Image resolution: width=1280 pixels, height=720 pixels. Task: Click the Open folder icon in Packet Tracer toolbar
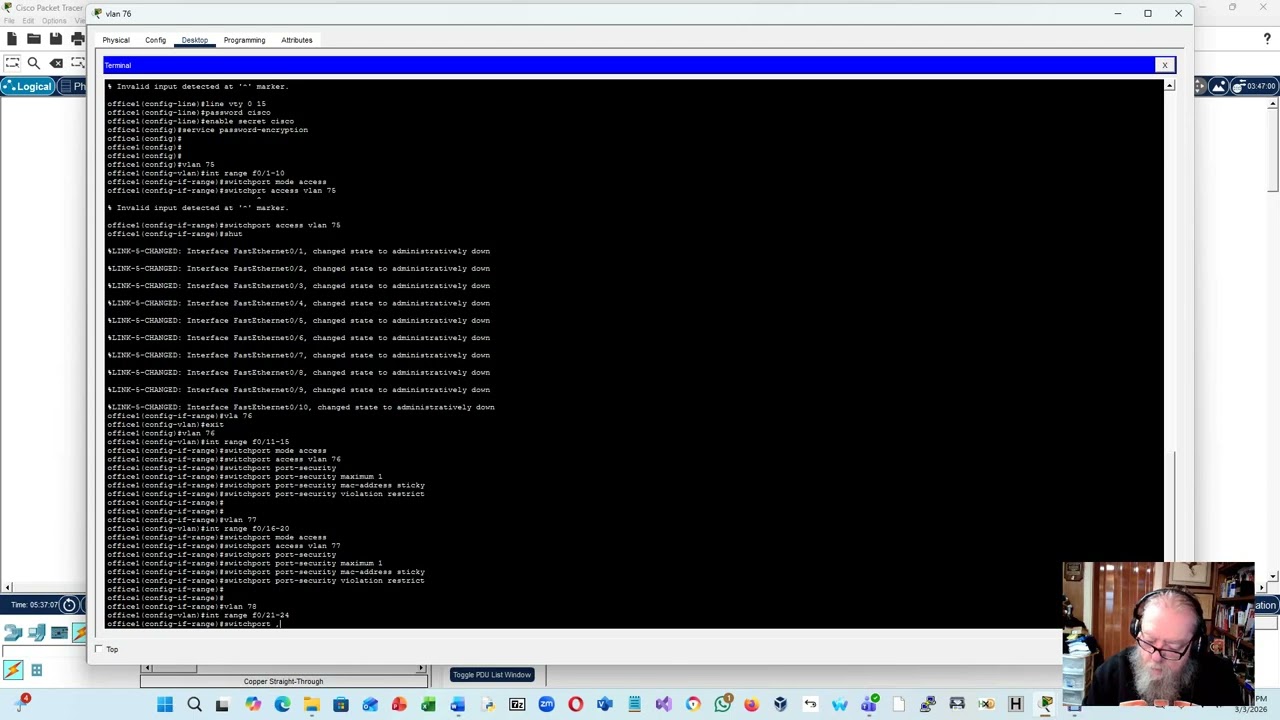[33, 39]
